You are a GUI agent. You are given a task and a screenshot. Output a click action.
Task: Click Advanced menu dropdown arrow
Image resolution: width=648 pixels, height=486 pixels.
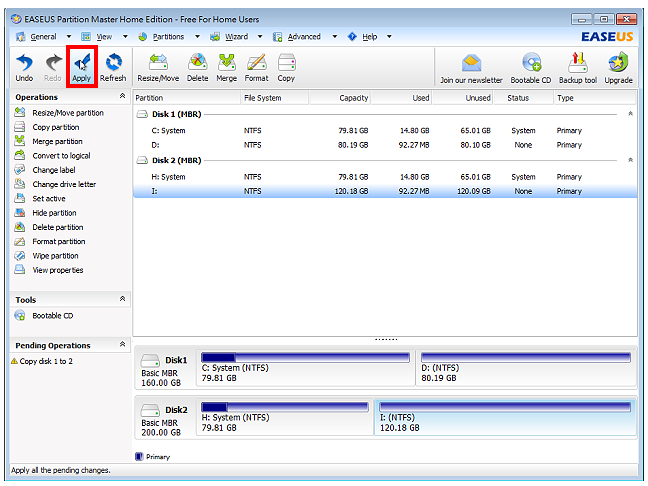[334, 37]
